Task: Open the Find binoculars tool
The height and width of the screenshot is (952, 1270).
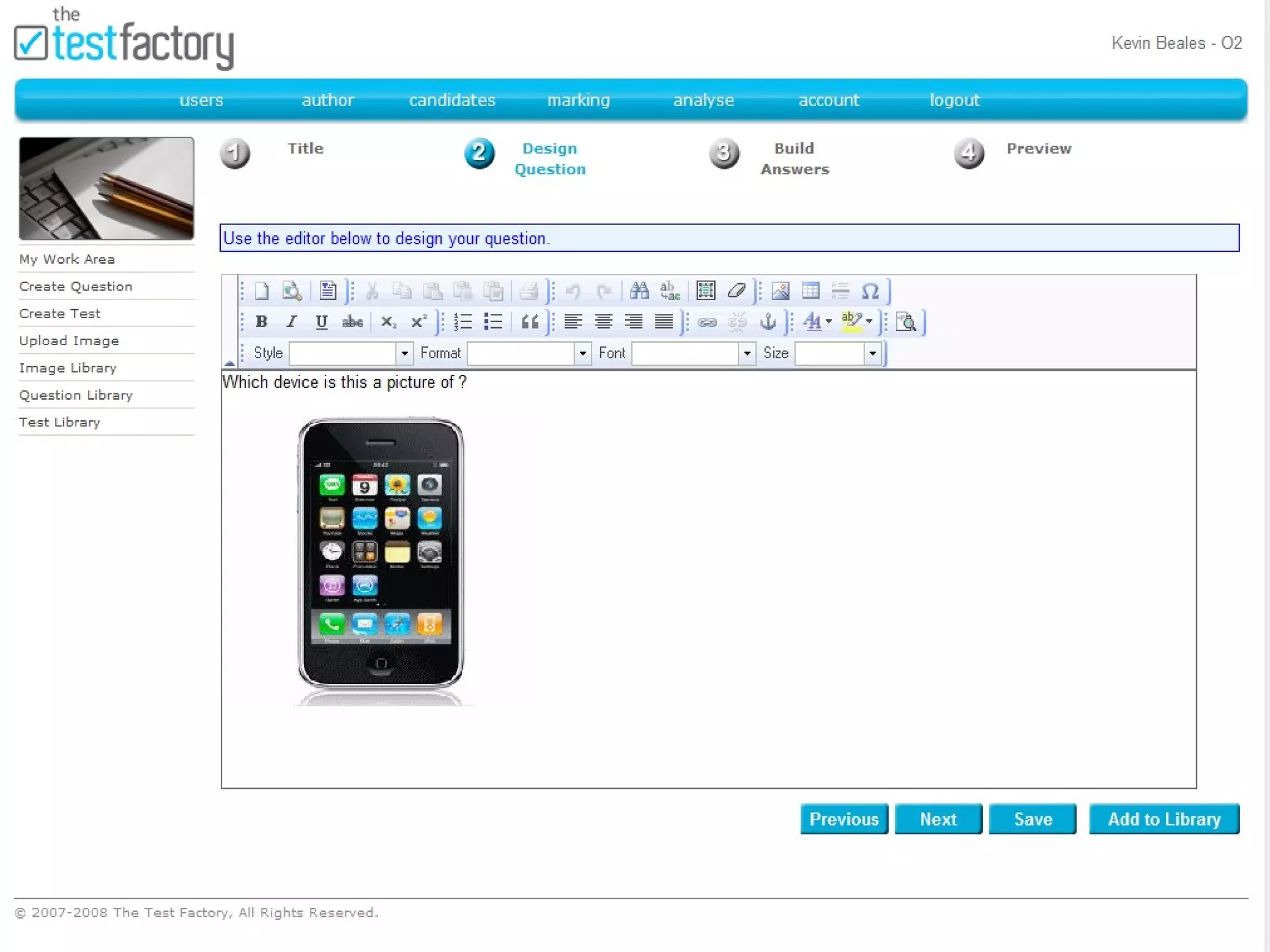Action: [x=639, y=291]
